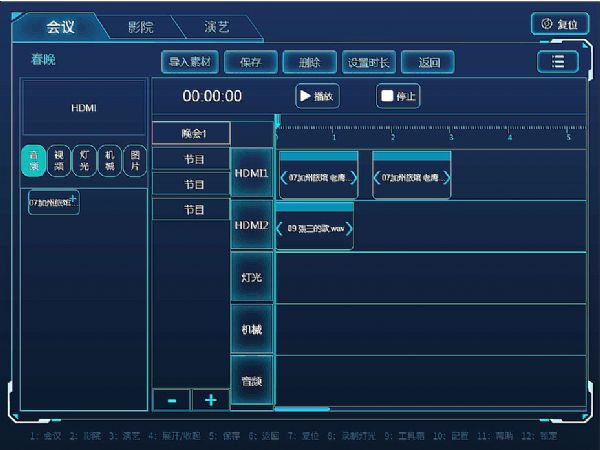Viewport: 600px width, 450px height.
Task: Click right arrow on second HDMI1 clip
Action: (445, 177)
